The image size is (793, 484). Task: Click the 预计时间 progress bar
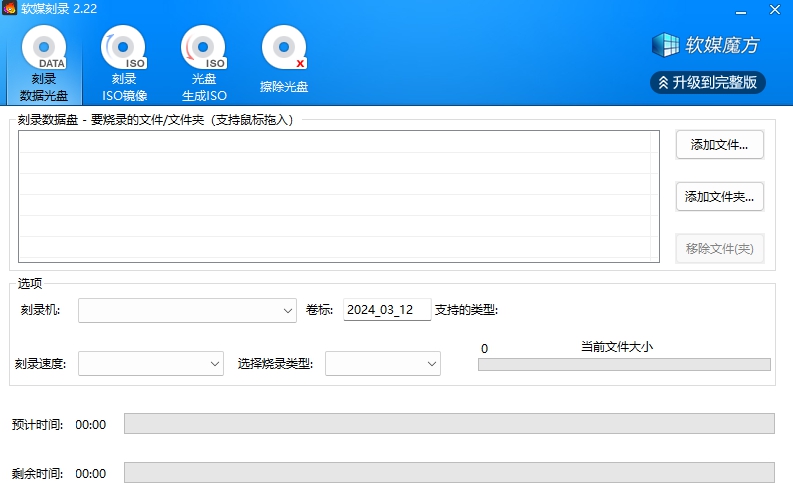click(449, 423)
